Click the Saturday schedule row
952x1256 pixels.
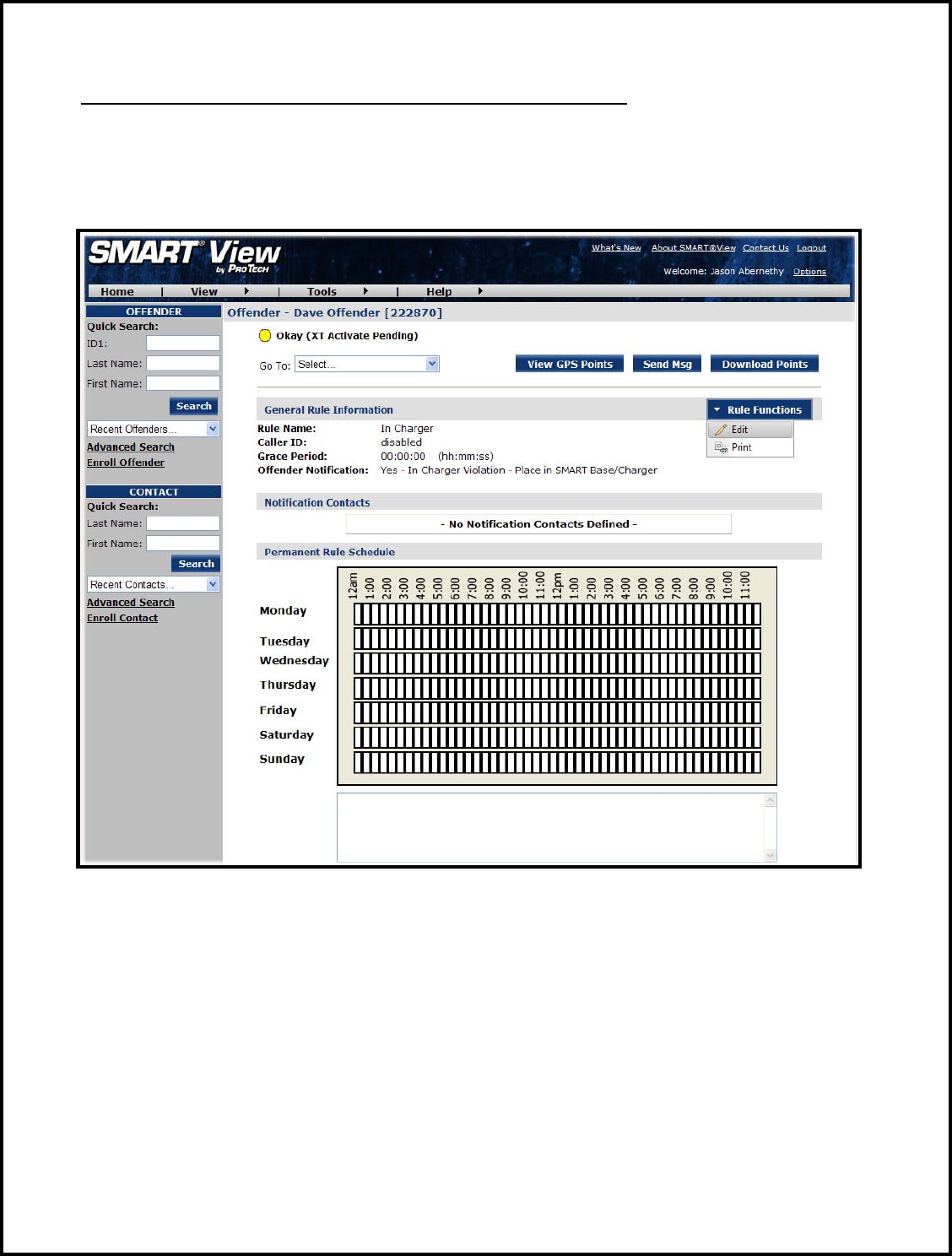click(557, 737)
